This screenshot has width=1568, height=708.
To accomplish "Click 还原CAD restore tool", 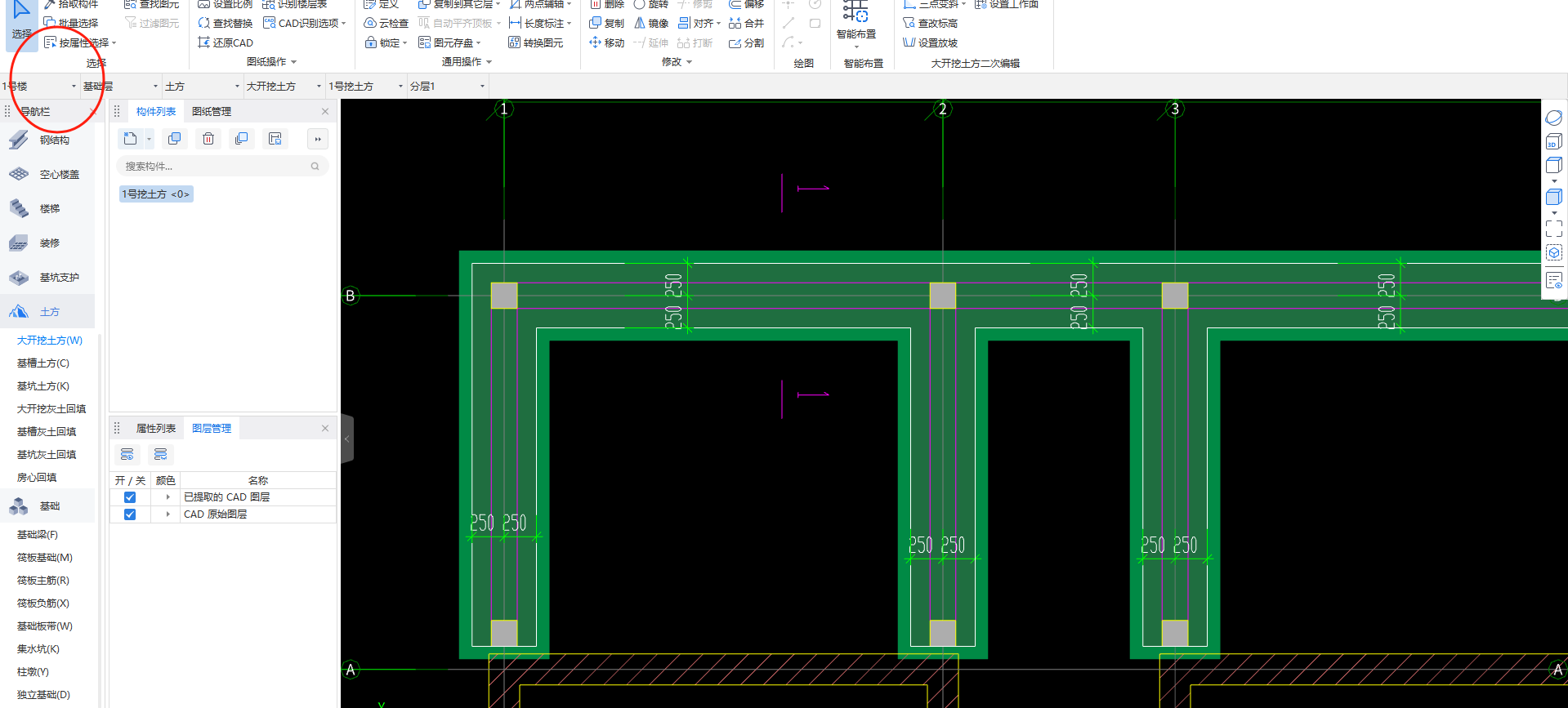I will (225, 42).
